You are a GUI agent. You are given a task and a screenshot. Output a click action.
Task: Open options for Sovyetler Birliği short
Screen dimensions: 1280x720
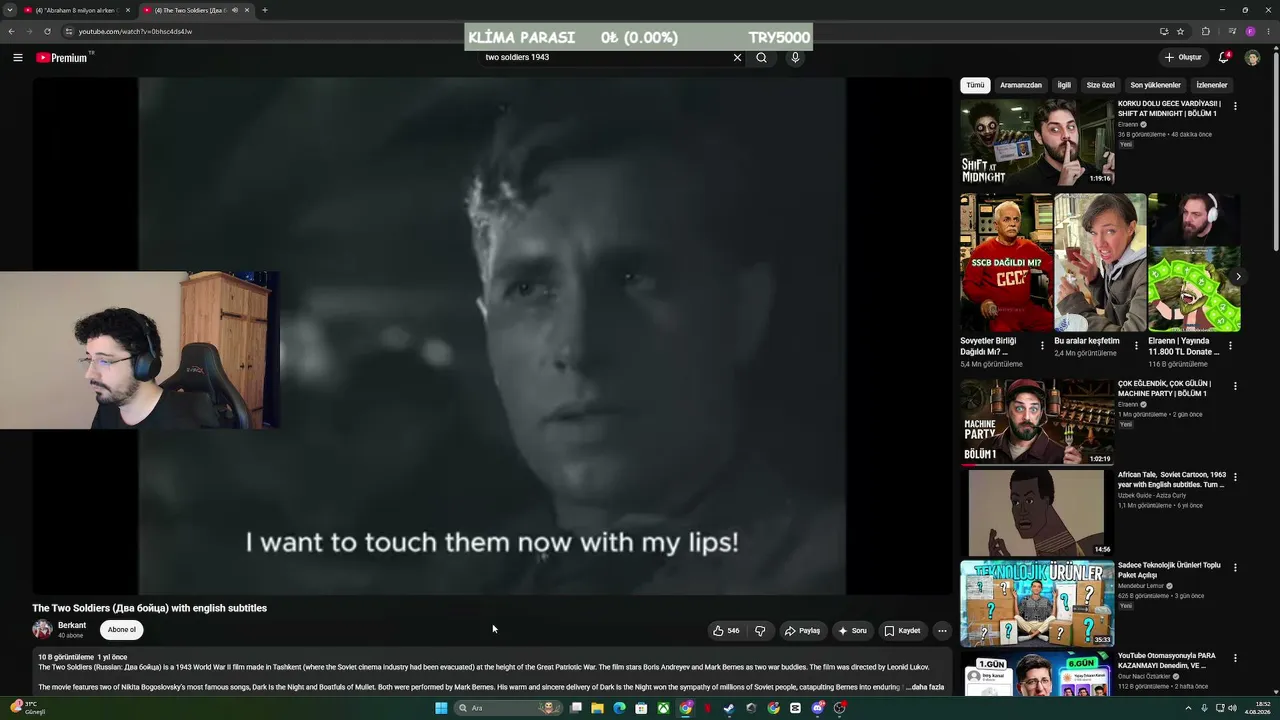[1042, 346]
